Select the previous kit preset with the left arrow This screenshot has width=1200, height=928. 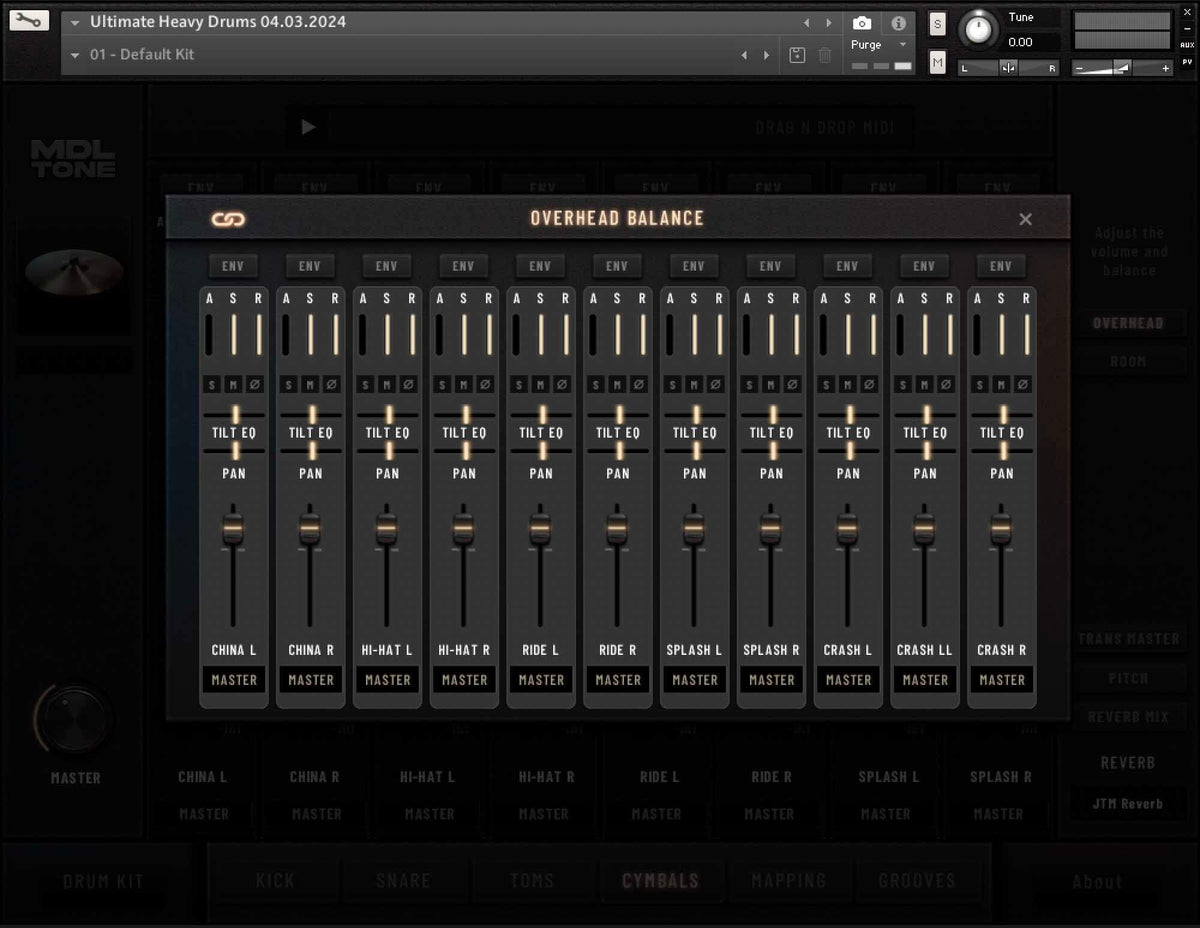pyautogui.click(x=744, y=55)
